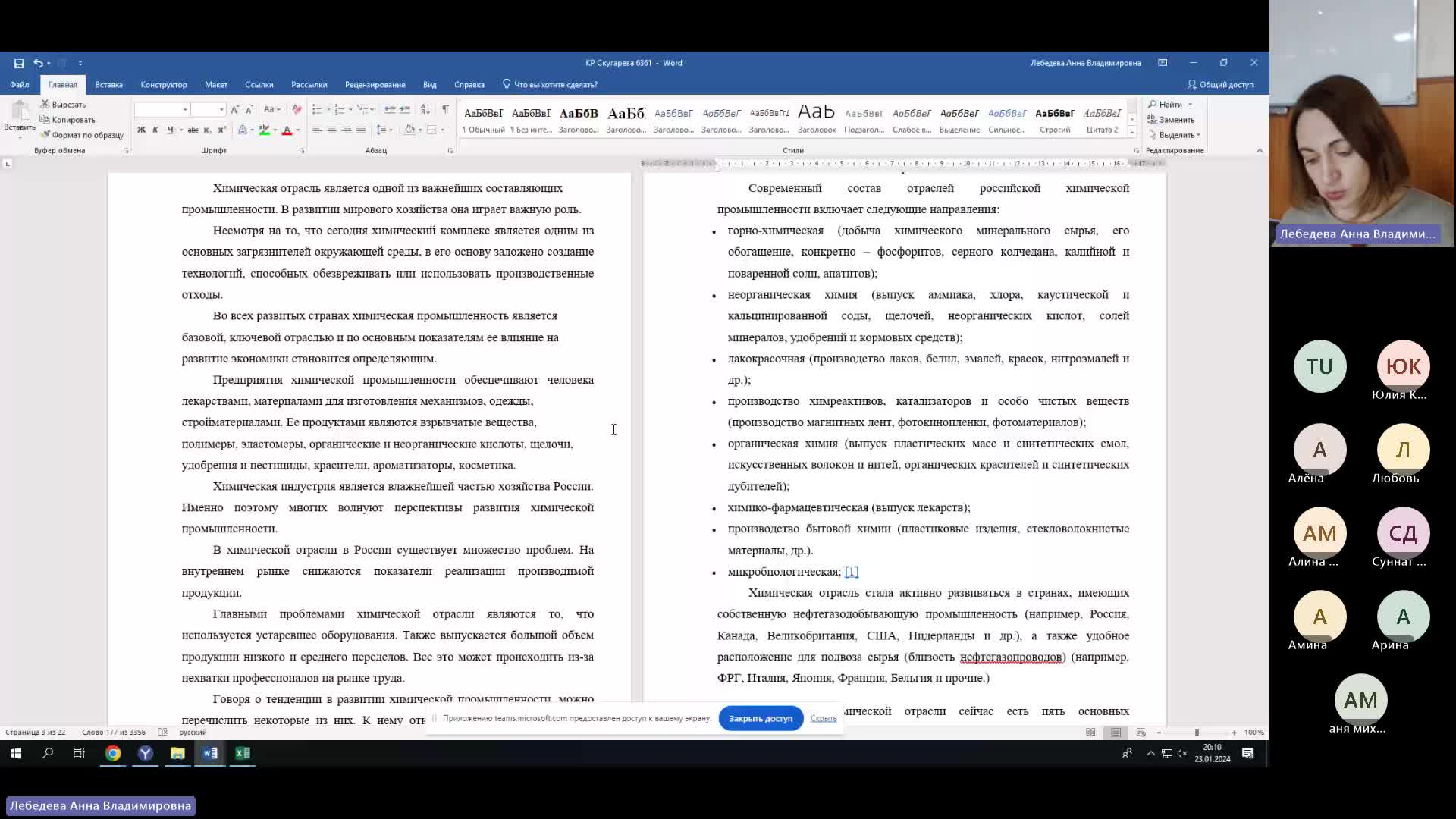The image size is (1456, 819).
Task: Switch to Ссылки tab
Action: pos(259,85)
